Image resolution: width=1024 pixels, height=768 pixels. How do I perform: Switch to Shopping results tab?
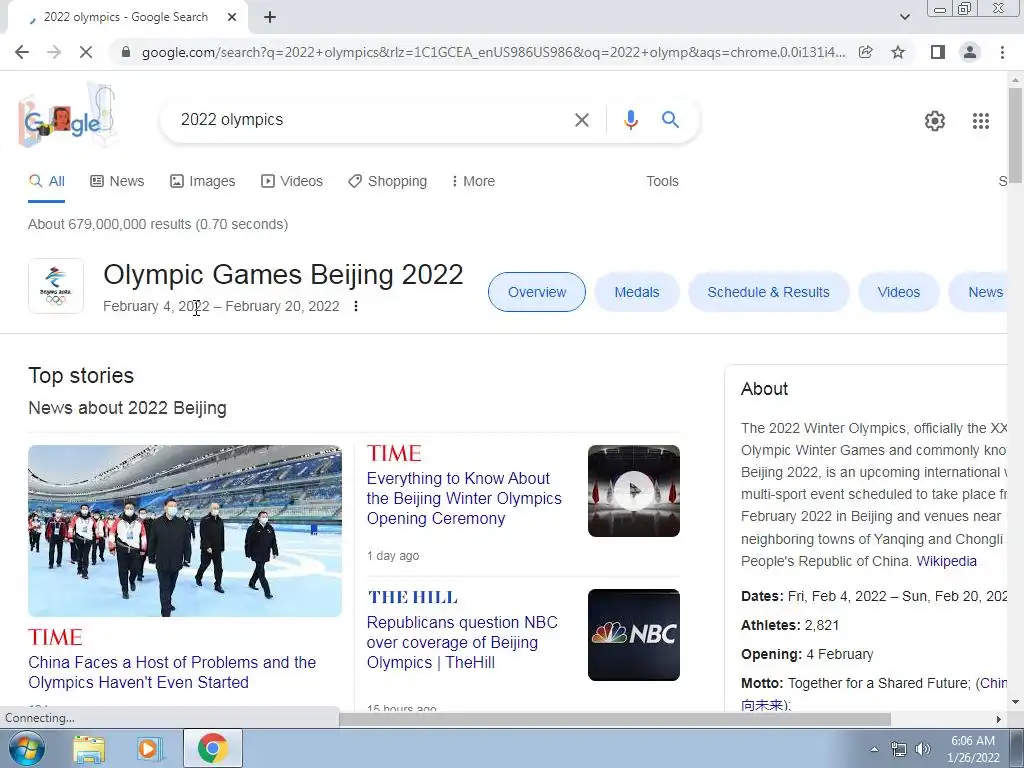click(x=387, y=182)
